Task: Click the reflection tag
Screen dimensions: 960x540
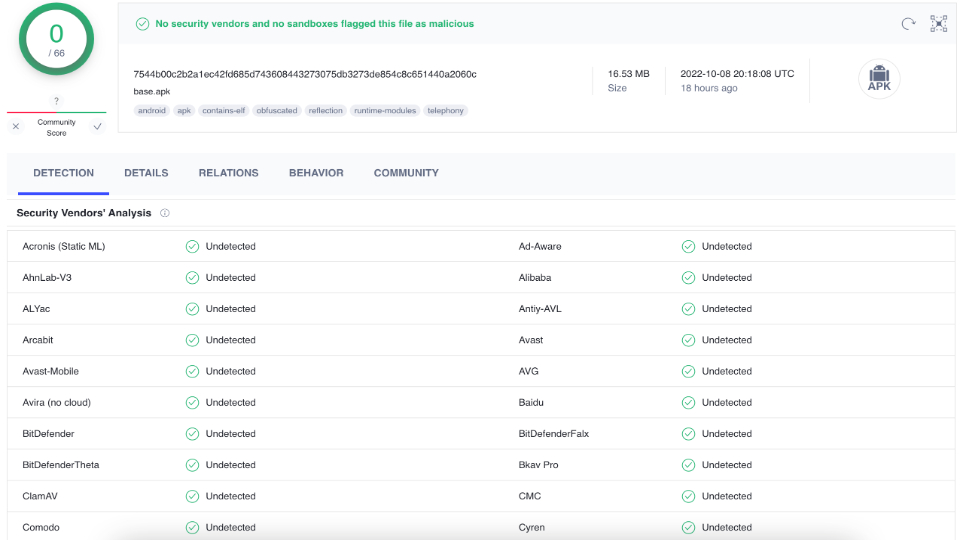Action: (x=325, y=111)
